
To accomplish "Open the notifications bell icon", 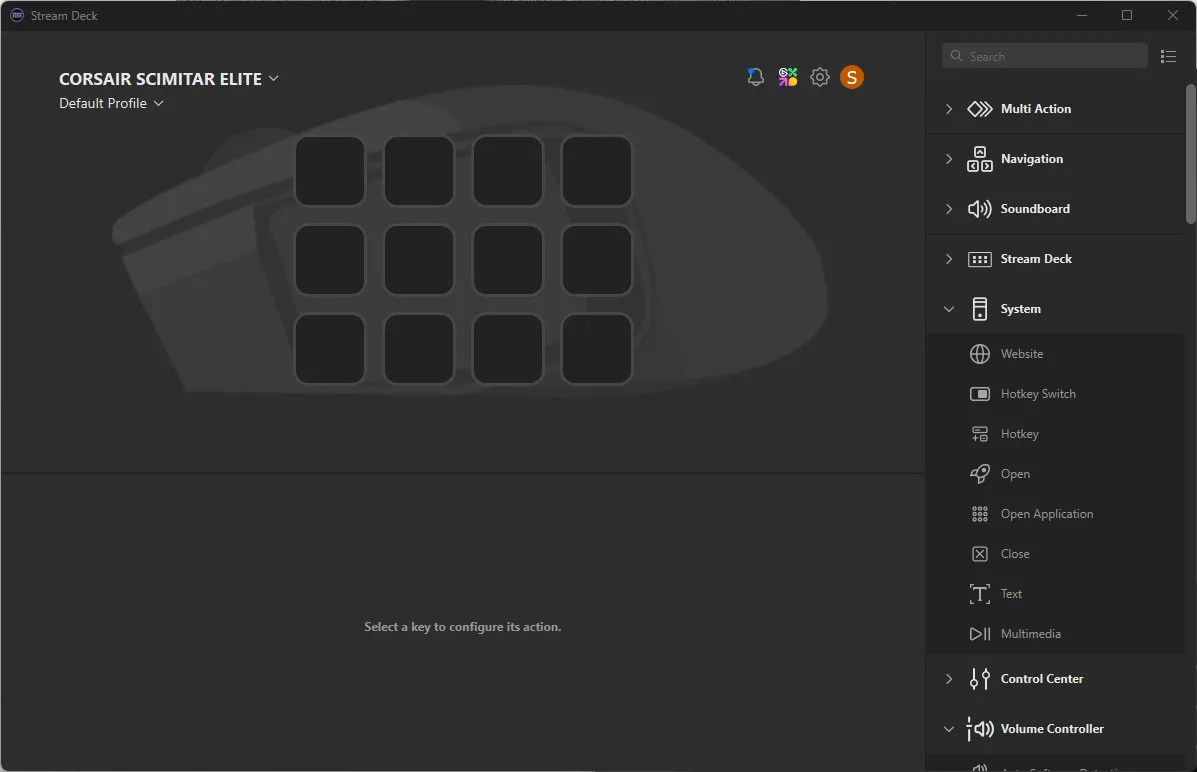I will coord(755,77).
